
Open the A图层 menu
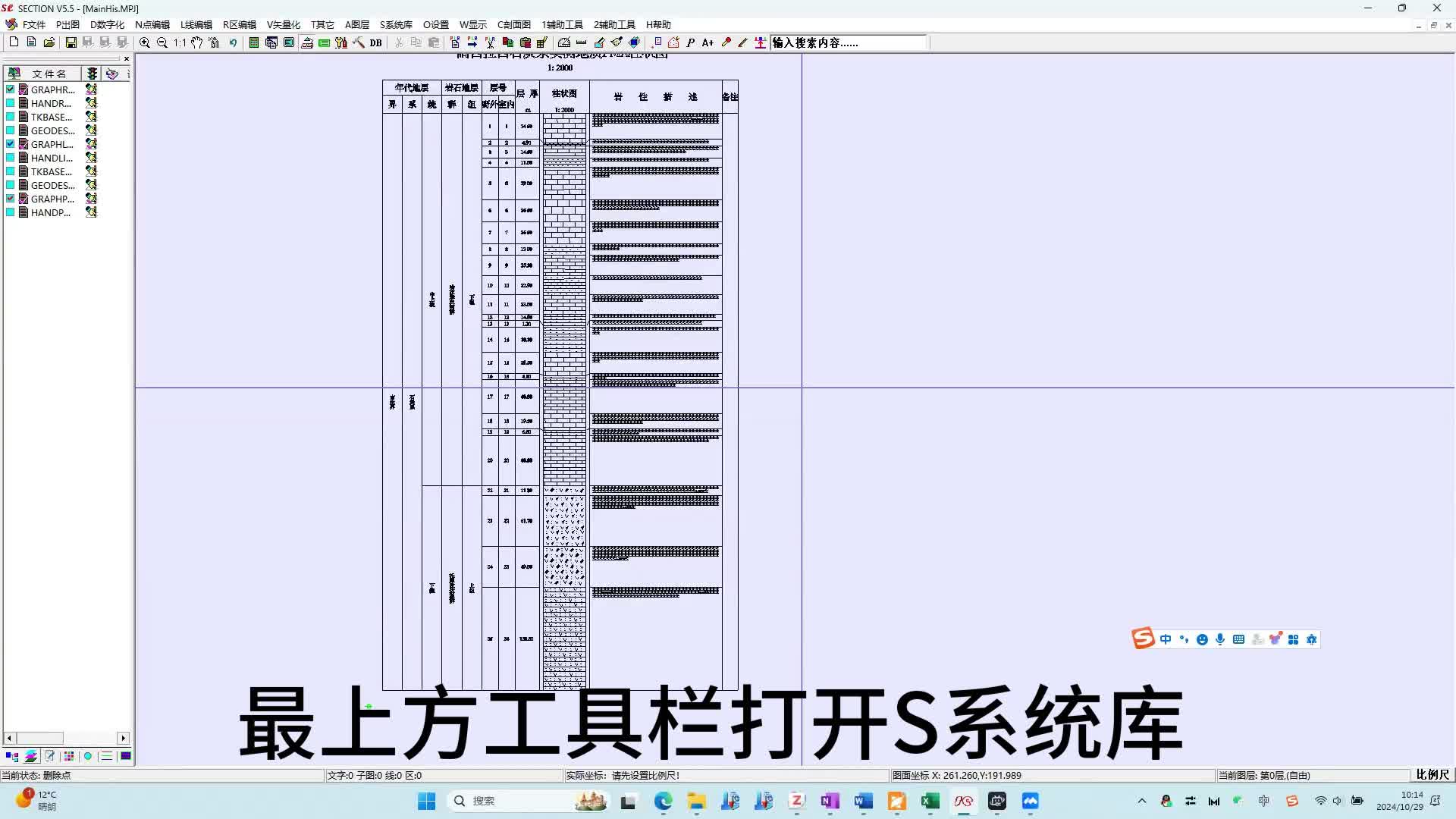357,25
